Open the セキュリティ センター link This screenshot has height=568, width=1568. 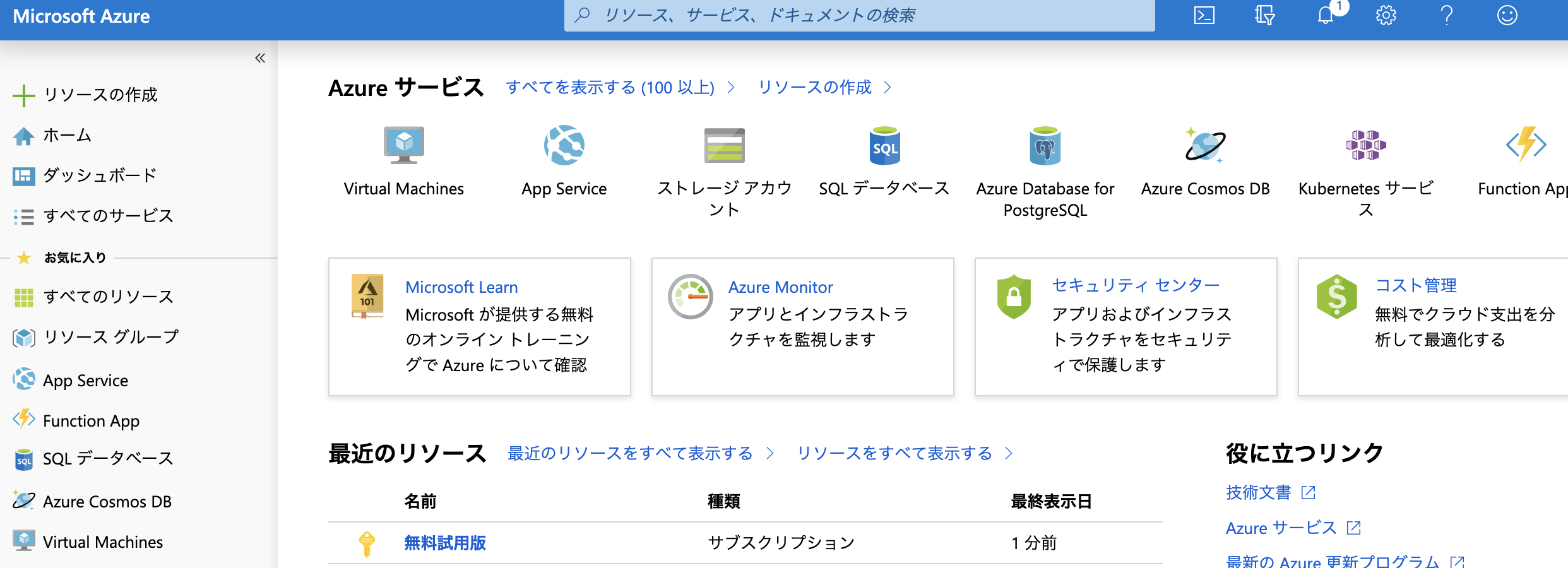(1136, 285)
